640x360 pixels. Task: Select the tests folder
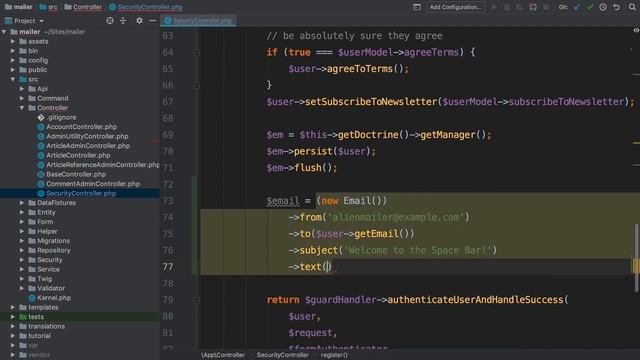click(36, 317)
